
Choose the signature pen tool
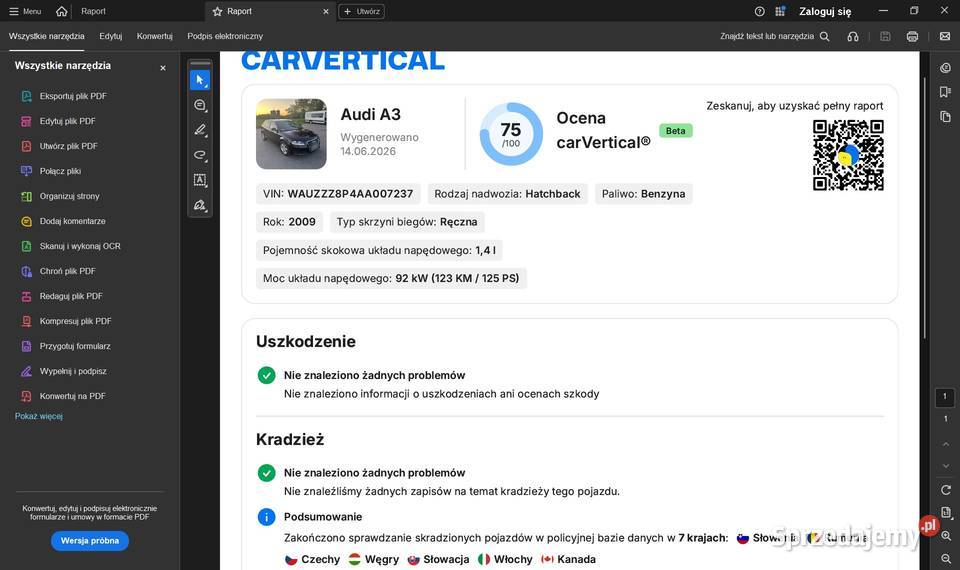pos(200,205)
